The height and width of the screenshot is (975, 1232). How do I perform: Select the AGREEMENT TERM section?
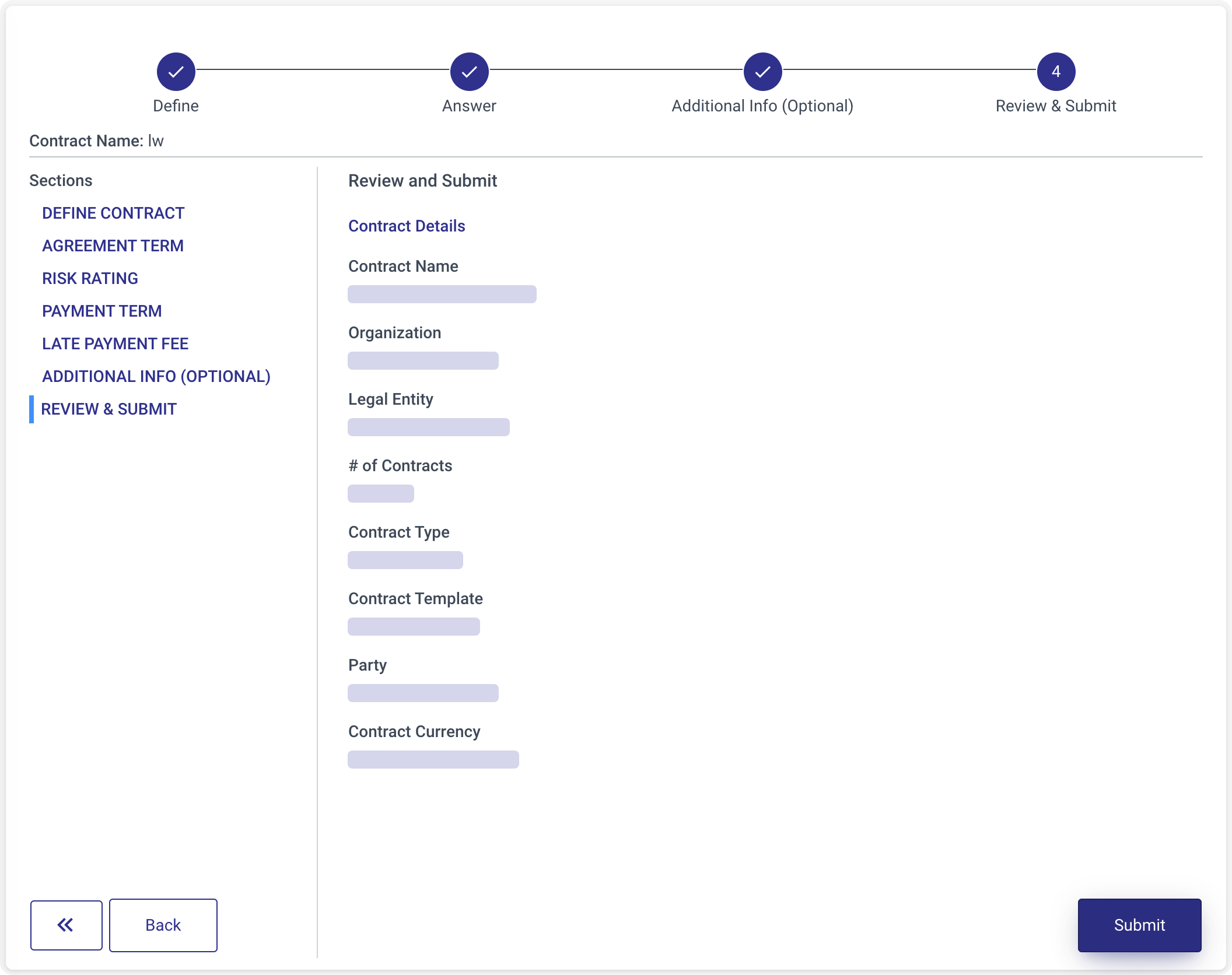112,245
